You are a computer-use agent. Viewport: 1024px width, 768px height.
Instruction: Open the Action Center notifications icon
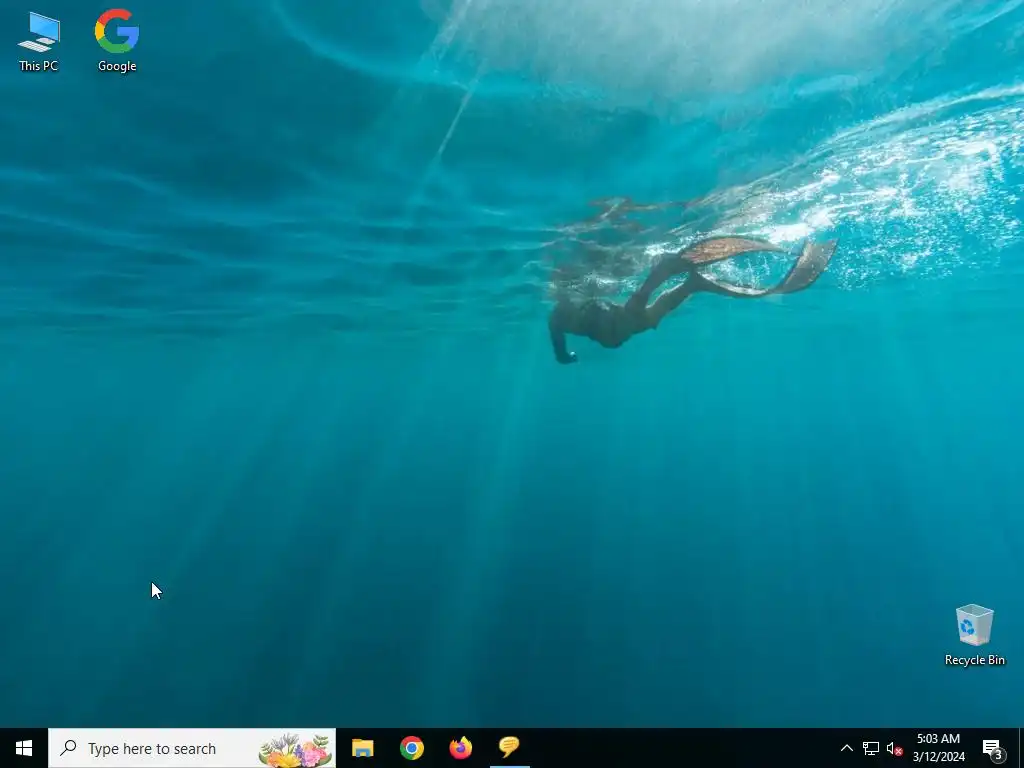pyautogui.click(x=993, y=748)
